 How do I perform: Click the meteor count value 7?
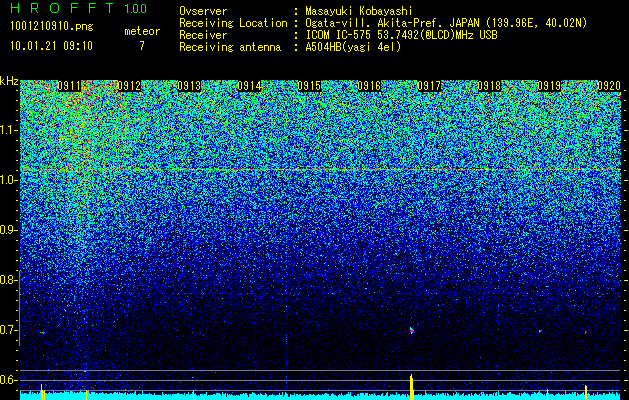(142, 46)
